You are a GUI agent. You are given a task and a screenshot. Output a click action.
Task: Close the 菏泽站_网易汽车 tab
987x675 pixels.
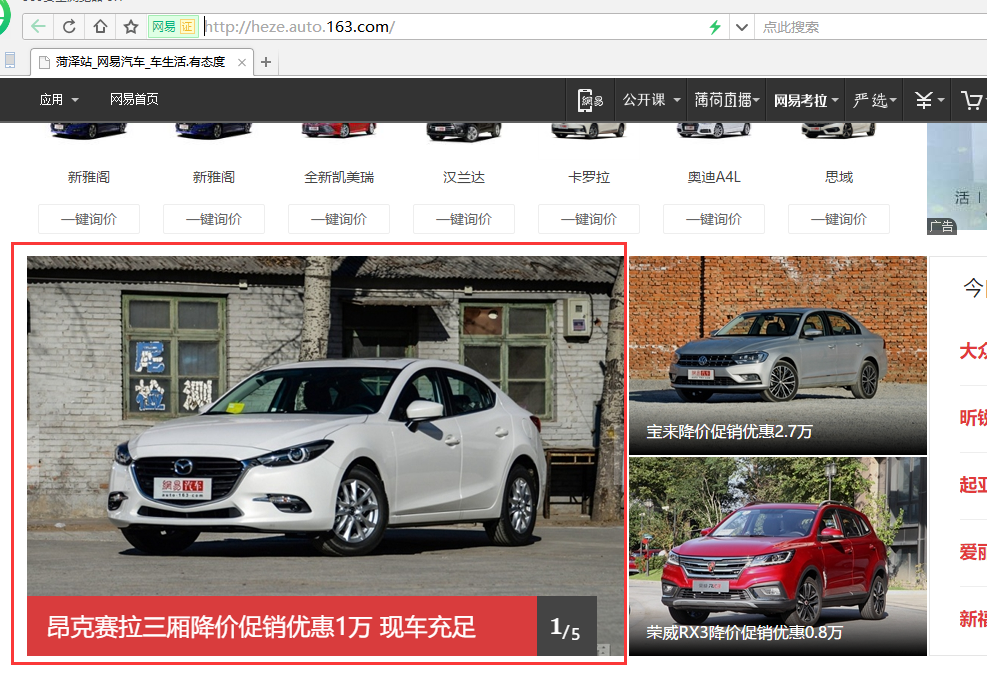coord(242,62)
